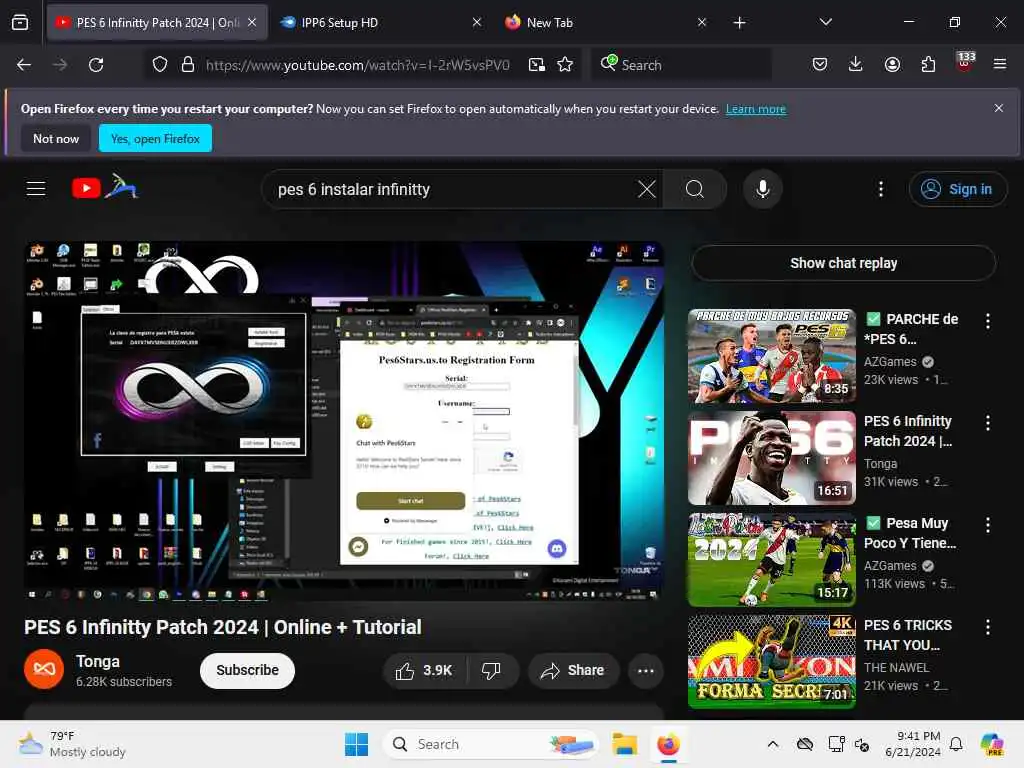Viewport: 1024px width, 768px height.
Task: Show hidden system tray icons chevron
Action: 773,744
